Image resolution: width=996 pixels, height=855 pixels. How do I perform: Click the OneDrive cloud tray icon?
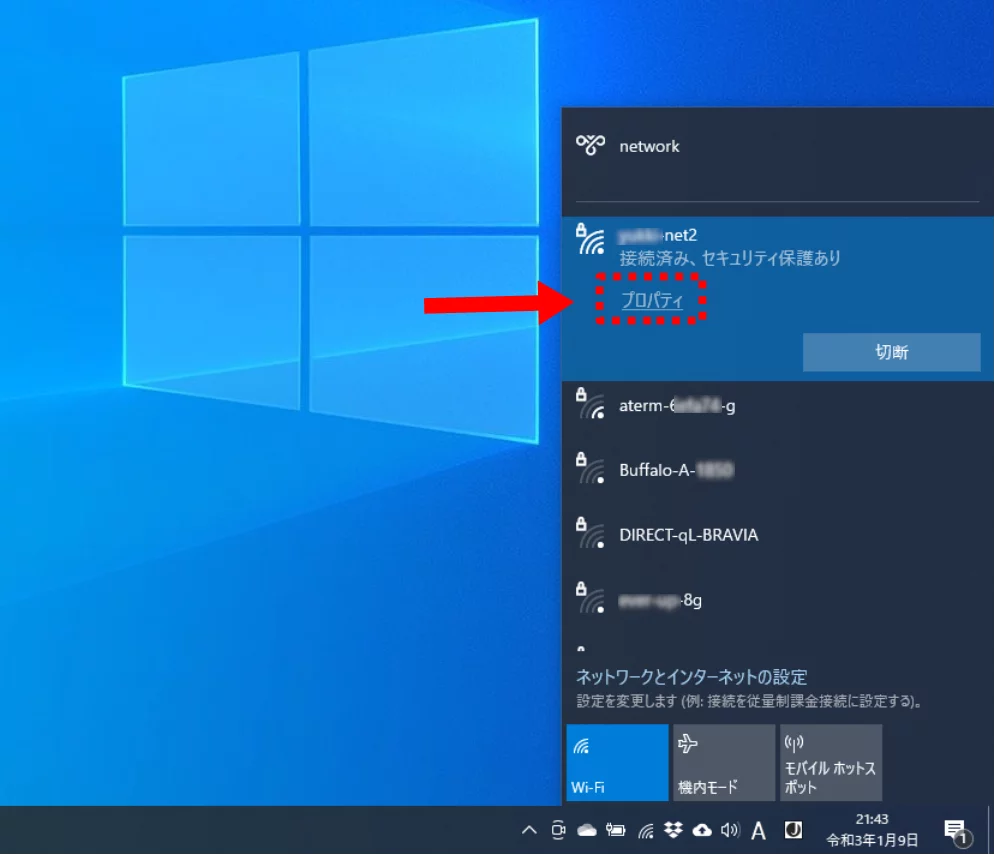pyautogui.click(x=587, y=830)
